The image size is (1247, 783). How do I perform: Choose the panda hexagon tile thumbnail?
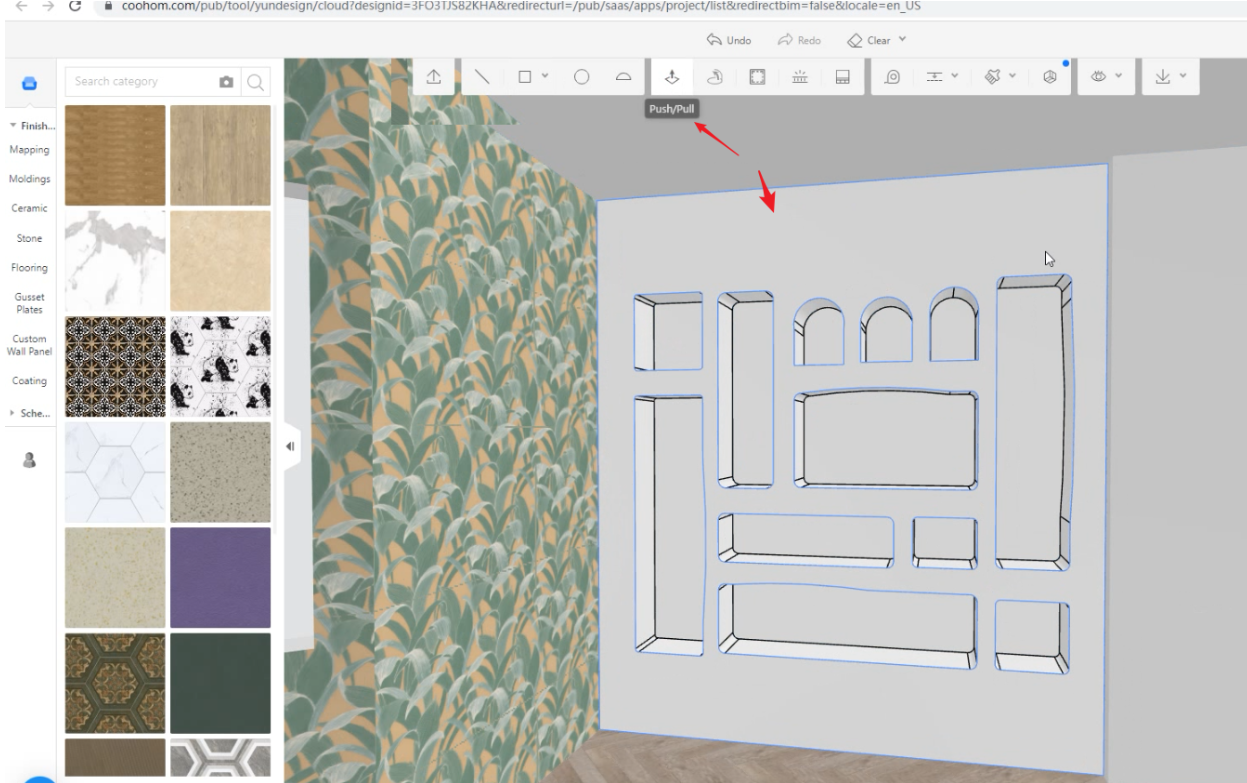220,366
